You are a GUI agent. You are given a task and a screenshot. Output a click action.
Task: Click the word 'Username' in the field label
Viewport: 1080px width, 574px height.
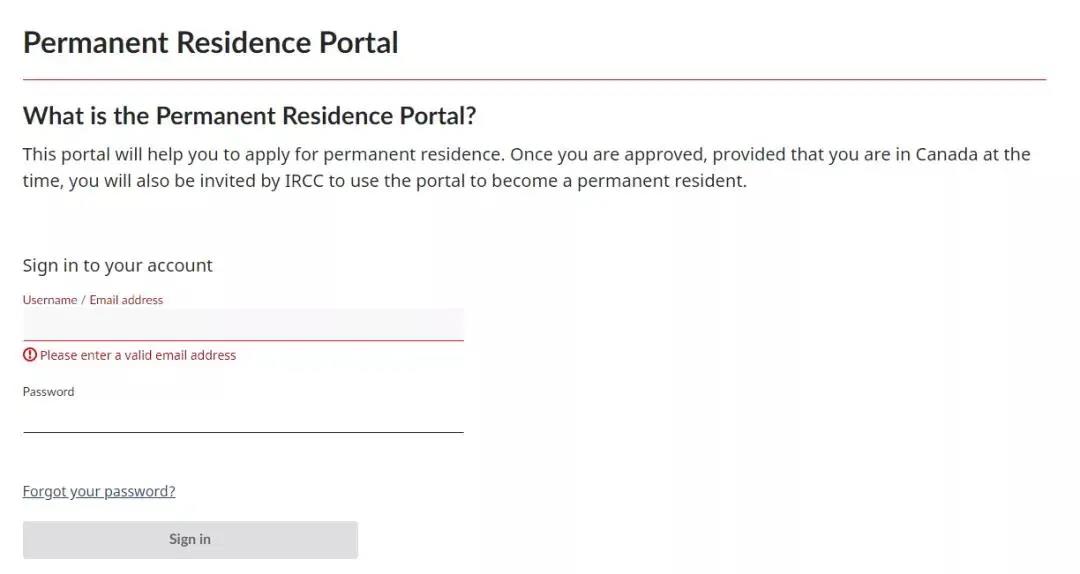50,300
